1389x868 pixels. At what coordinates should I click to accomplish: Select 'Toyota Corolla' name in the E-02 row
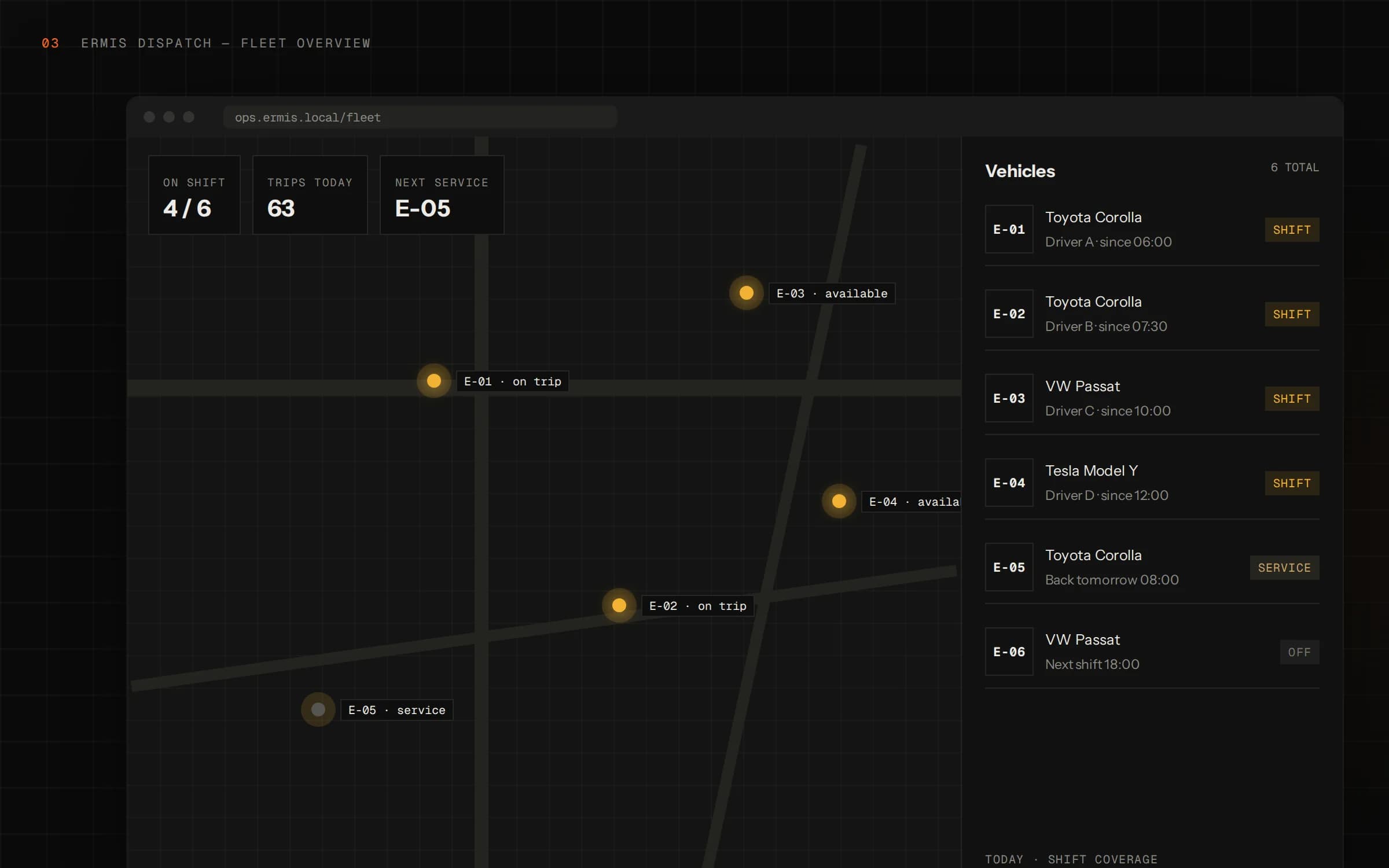click(1093, 302)
